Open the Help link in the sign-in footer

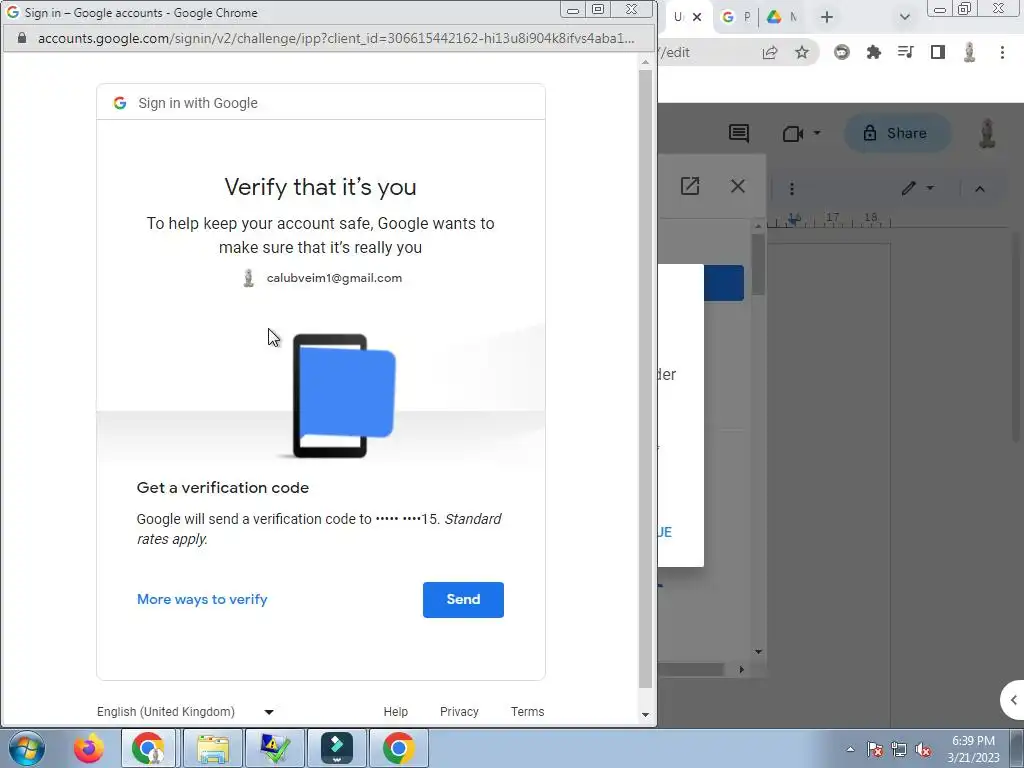tap(396, 711)
